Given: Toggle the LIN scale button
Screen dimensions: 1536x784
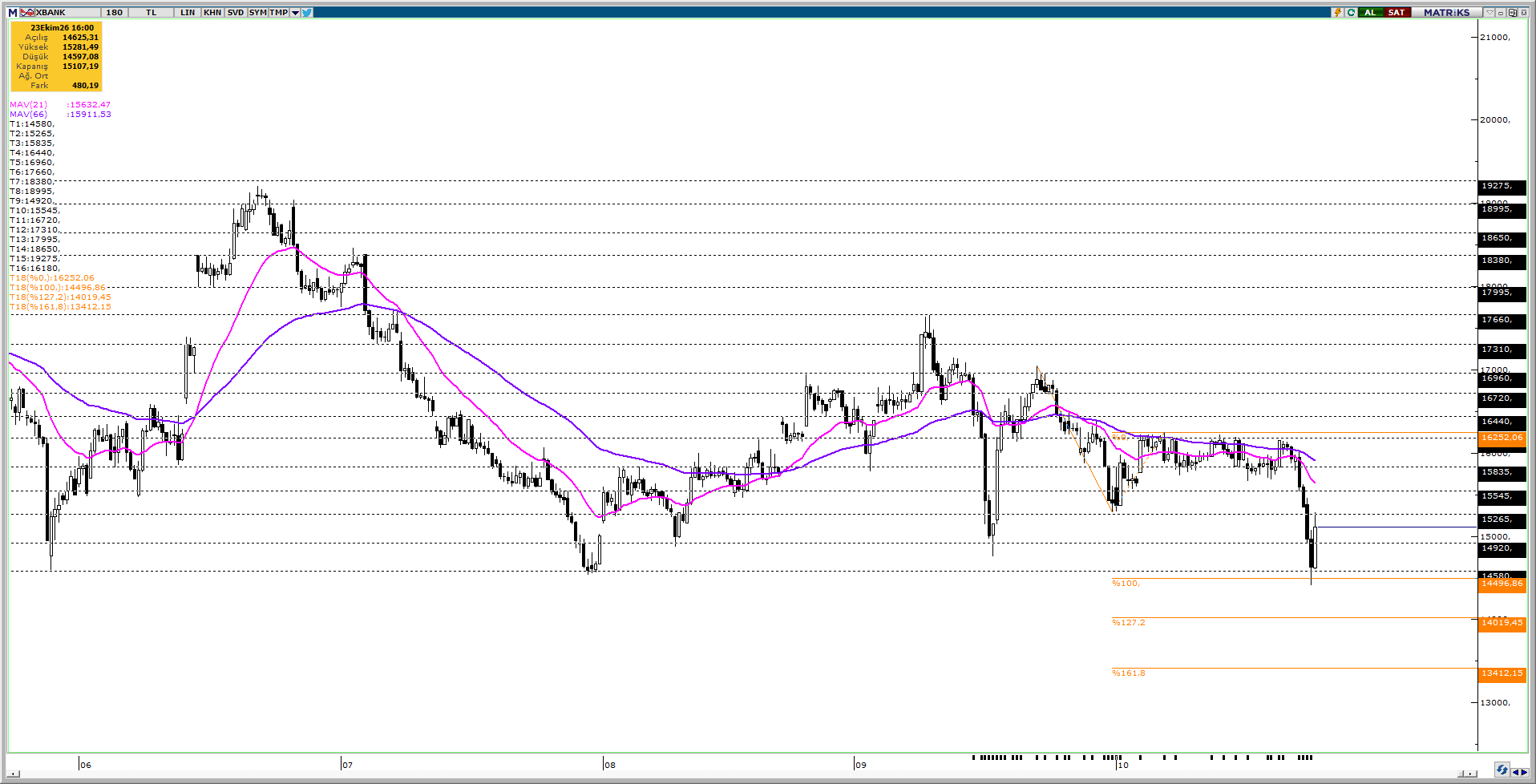Looking at the screenshot, I should [188, 13].
